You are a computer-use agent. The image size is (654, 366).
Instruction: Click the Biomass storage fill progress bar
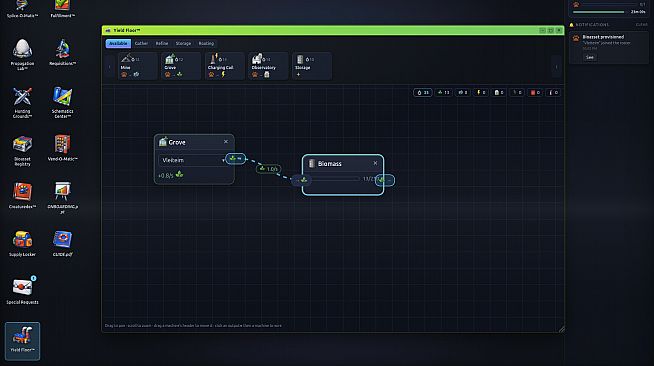[335, 179]
